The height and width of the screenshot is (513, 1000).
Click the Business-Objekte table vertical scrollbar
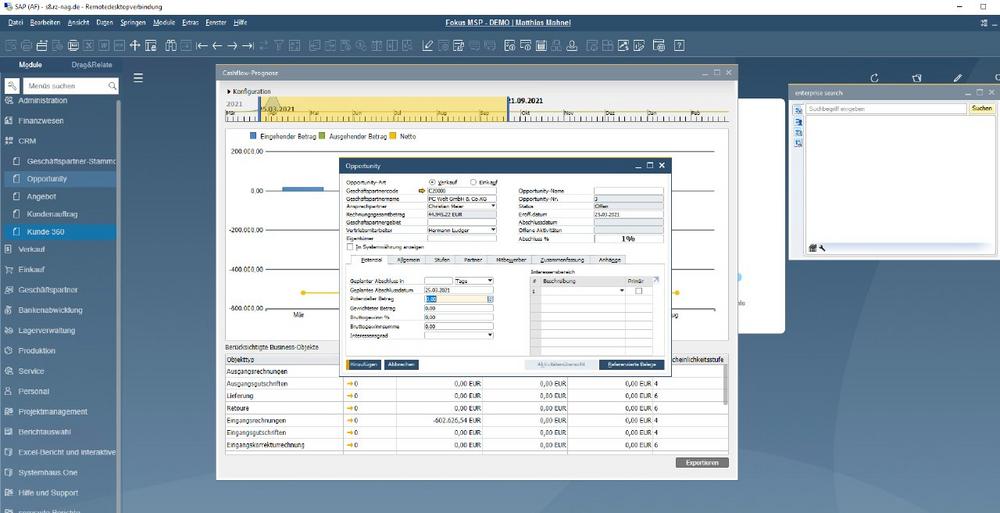[x=725, y=384]
